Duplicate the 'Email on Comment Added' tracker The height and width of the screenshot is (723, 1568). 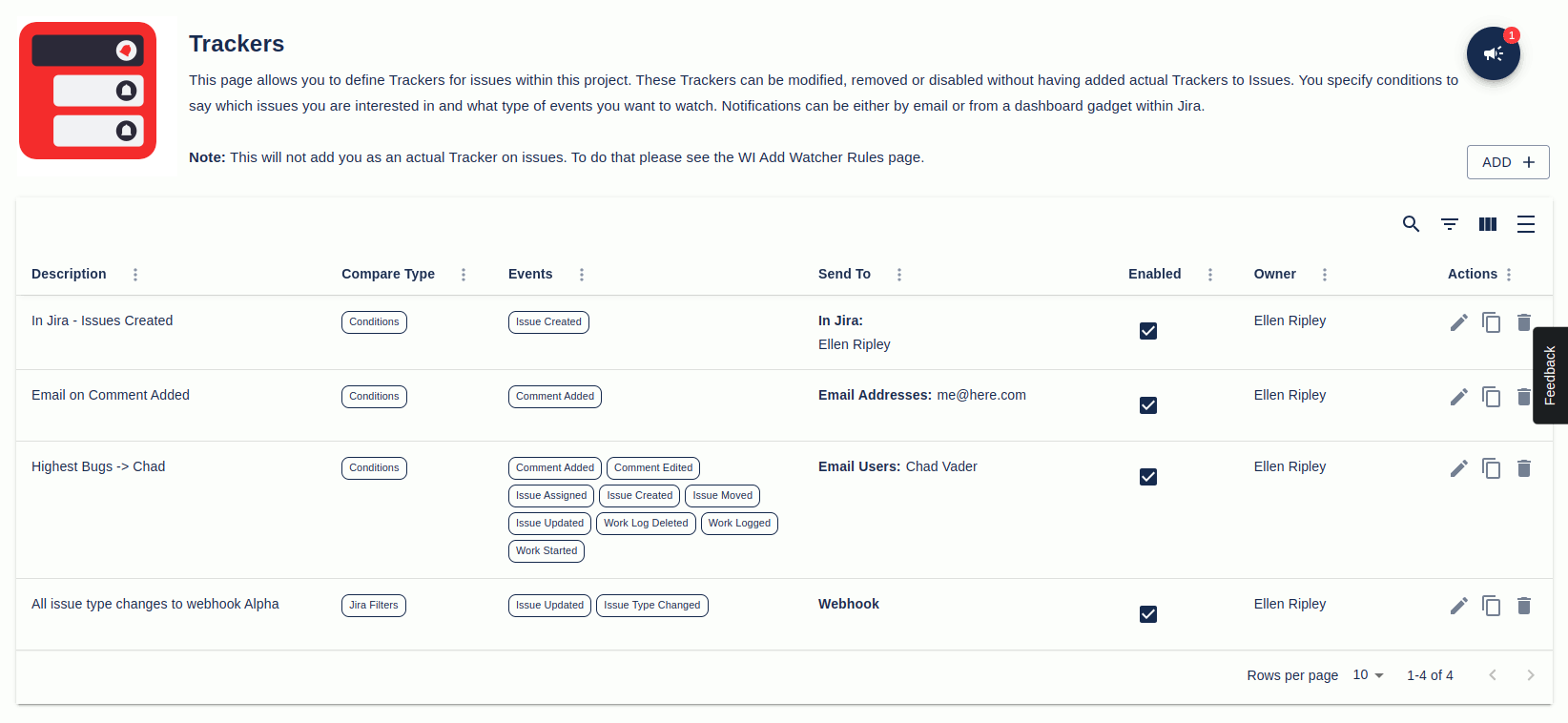(x=1492, y=396)
